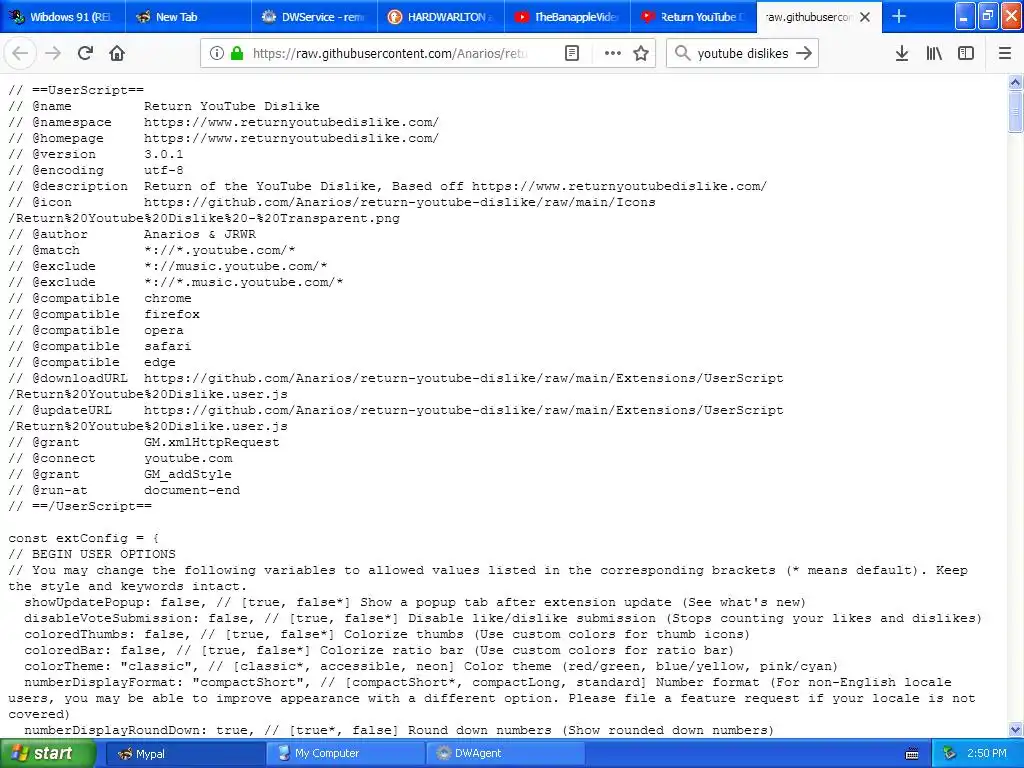
Task: Go back to the previous page
Action: click(x=20, y=54)
